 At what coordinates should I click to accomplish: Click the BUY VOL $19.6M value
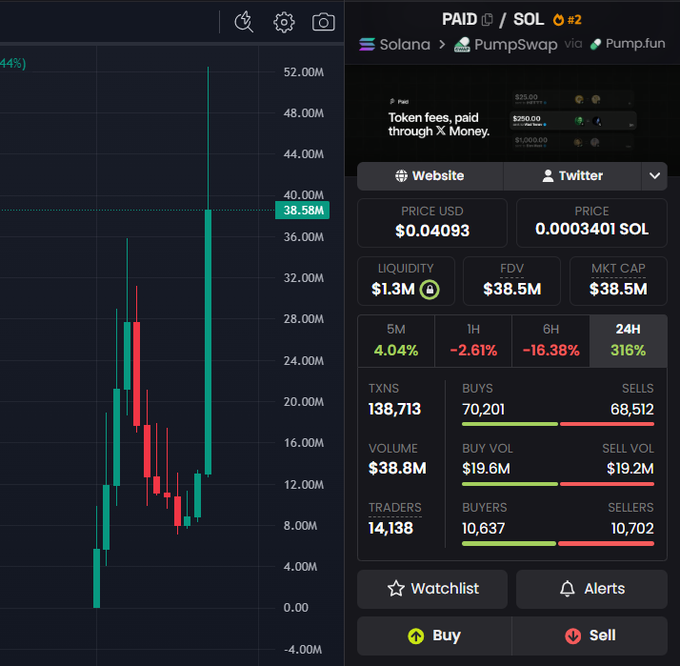click(x=486, y=468)
